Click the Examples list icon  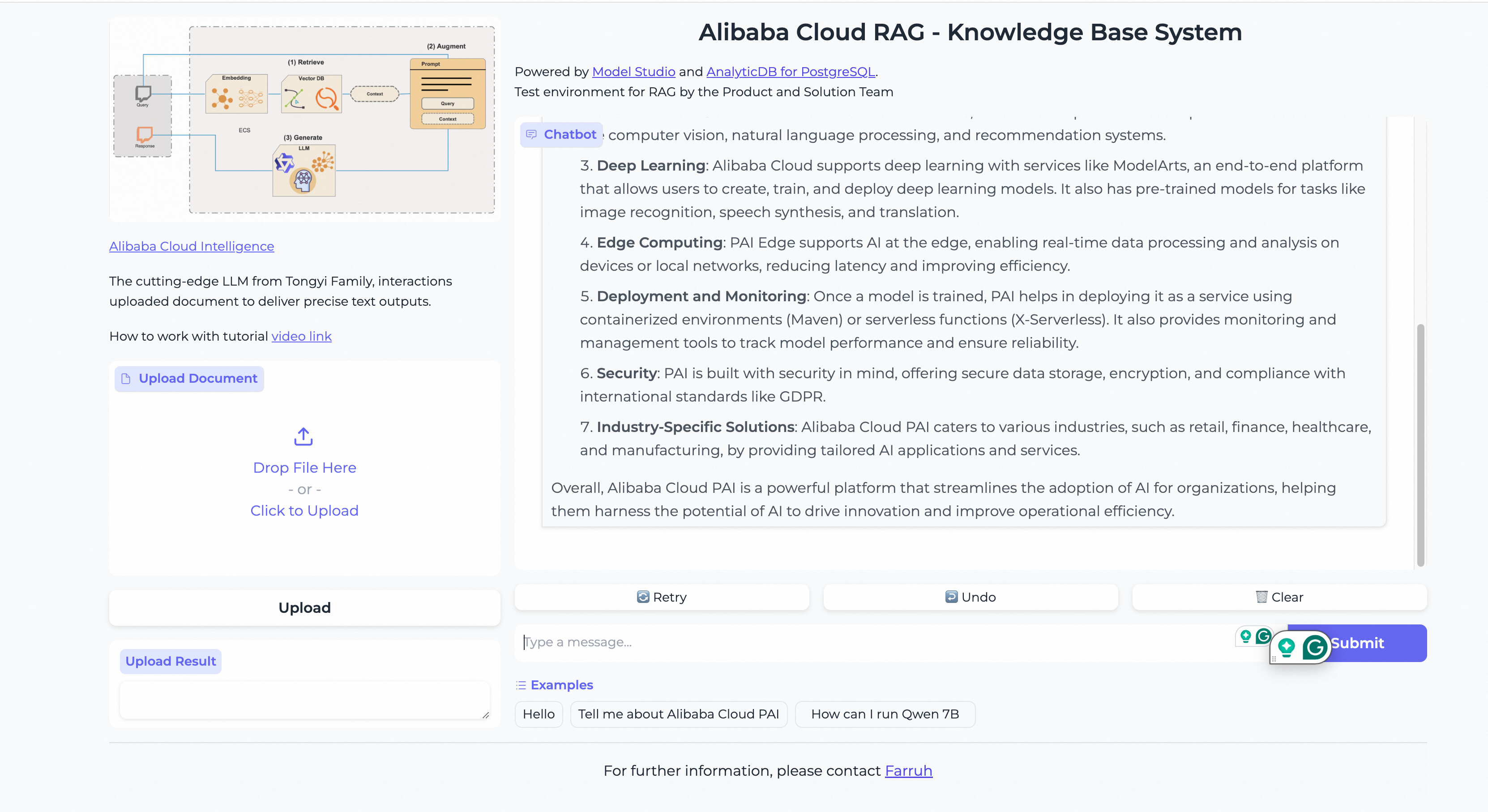coord(521,685)
